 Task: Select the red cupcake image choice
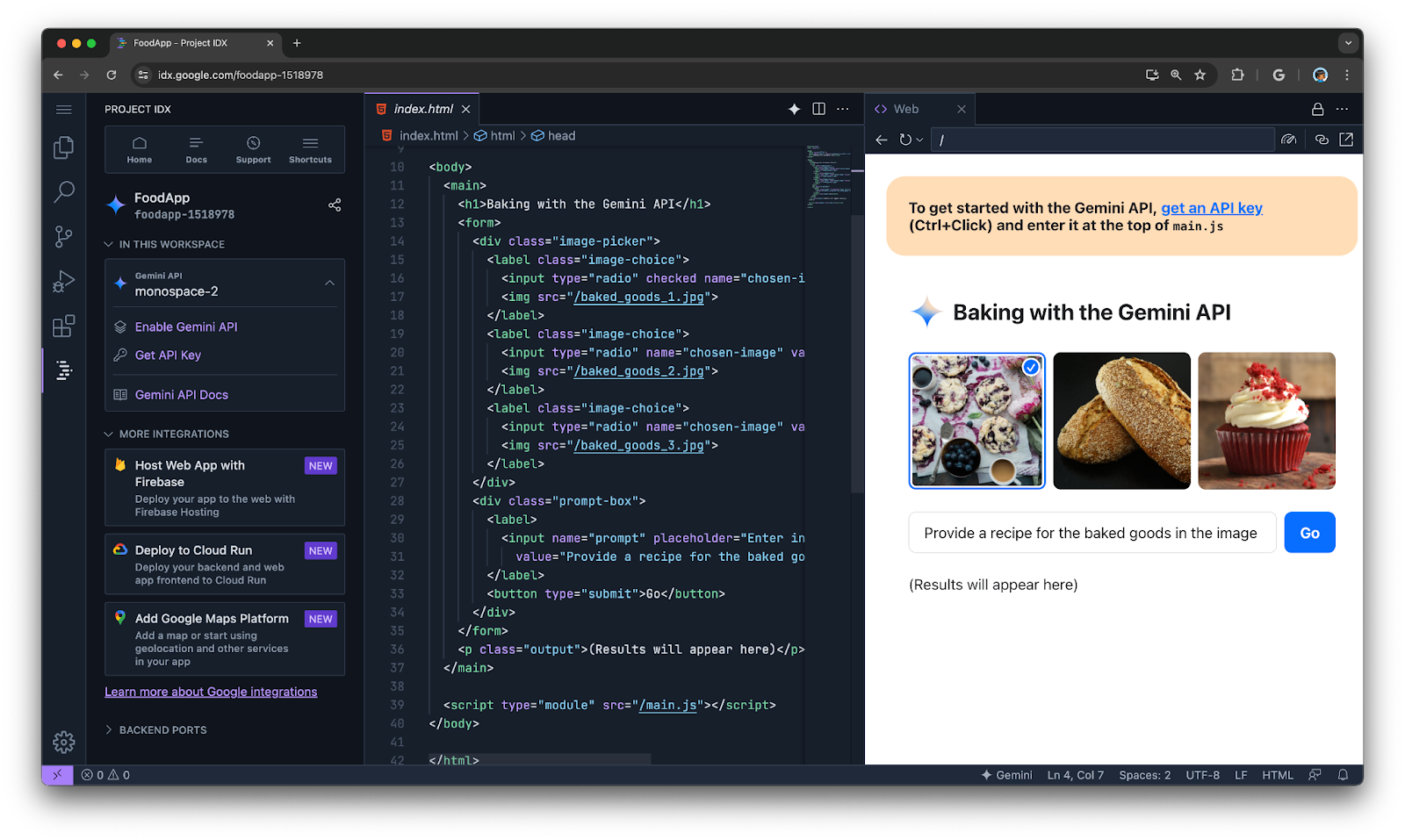(x=1266, y=420)
